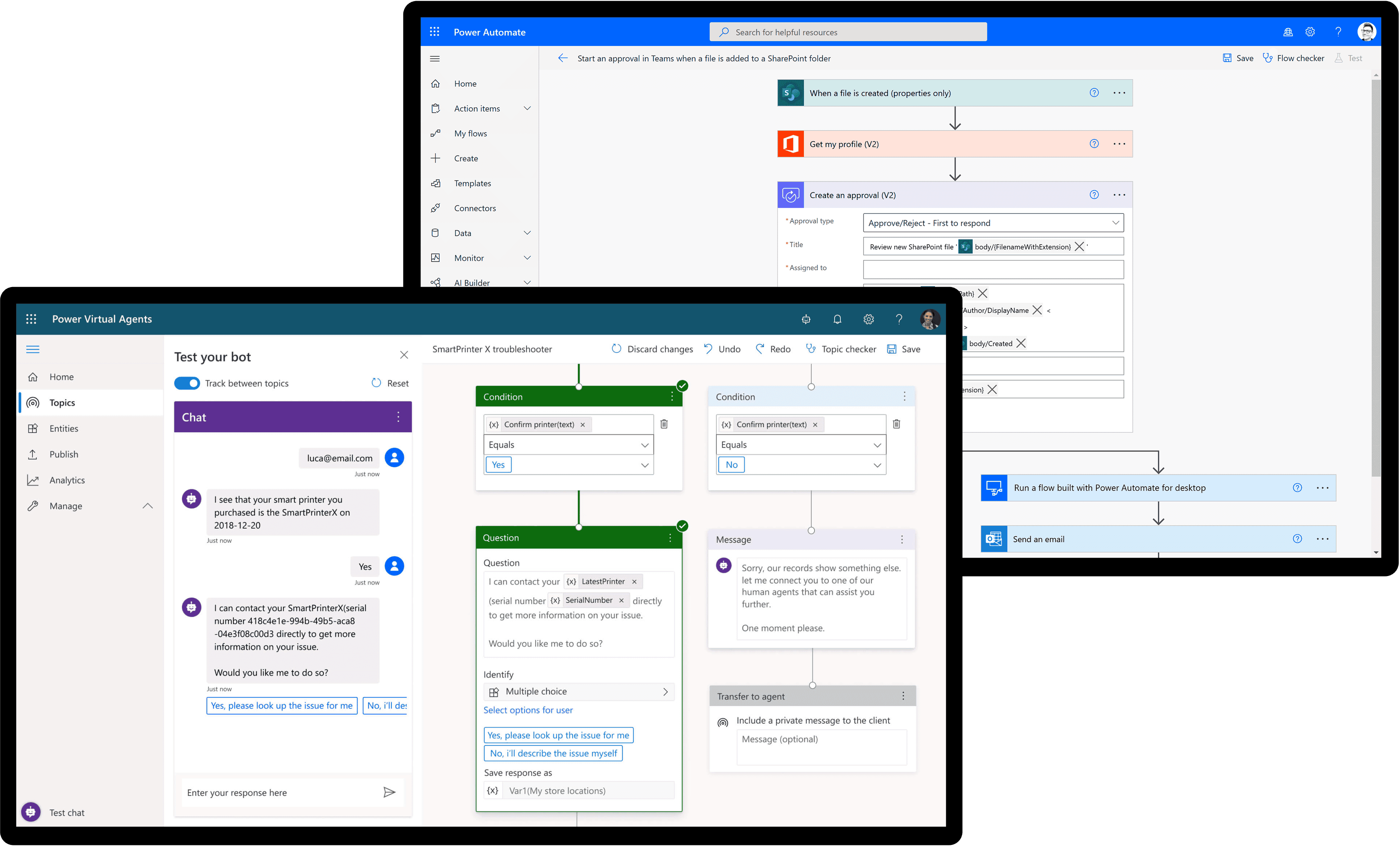Open more options on 'Get my profile (V2)'
1400x846 pixels.
(1119, 144)
